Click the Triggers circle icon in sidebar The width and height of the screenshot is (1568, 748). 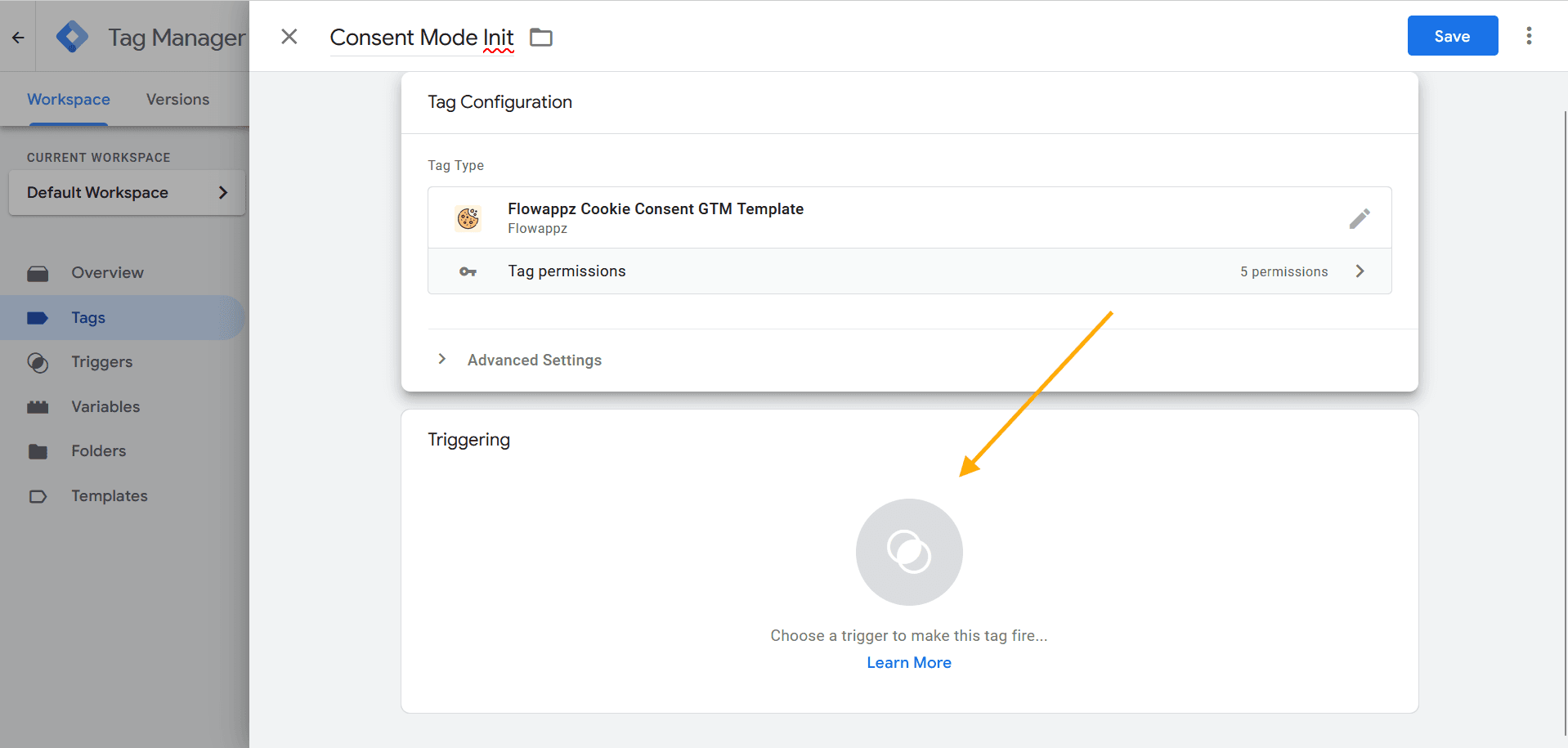pyautogui.click(x=38, y=362)
